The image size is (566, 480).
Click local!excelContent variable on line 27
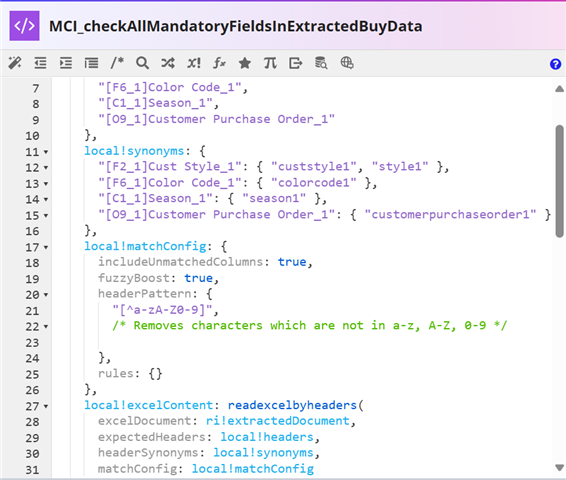click(x=148, y=406)
